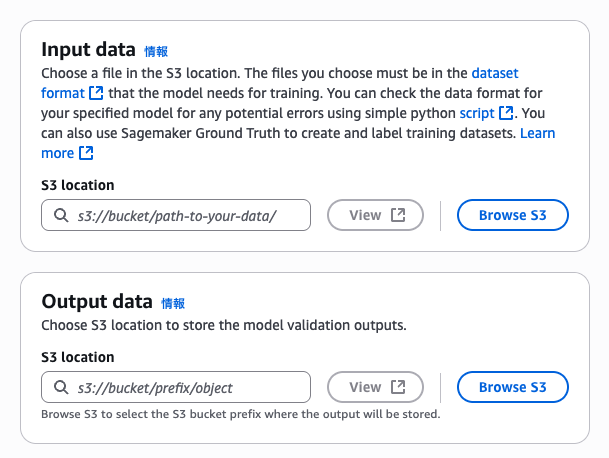Screen dimensions: 609x458
Task: Click the "S3 location" label under Input data
Action: [78, 185]
